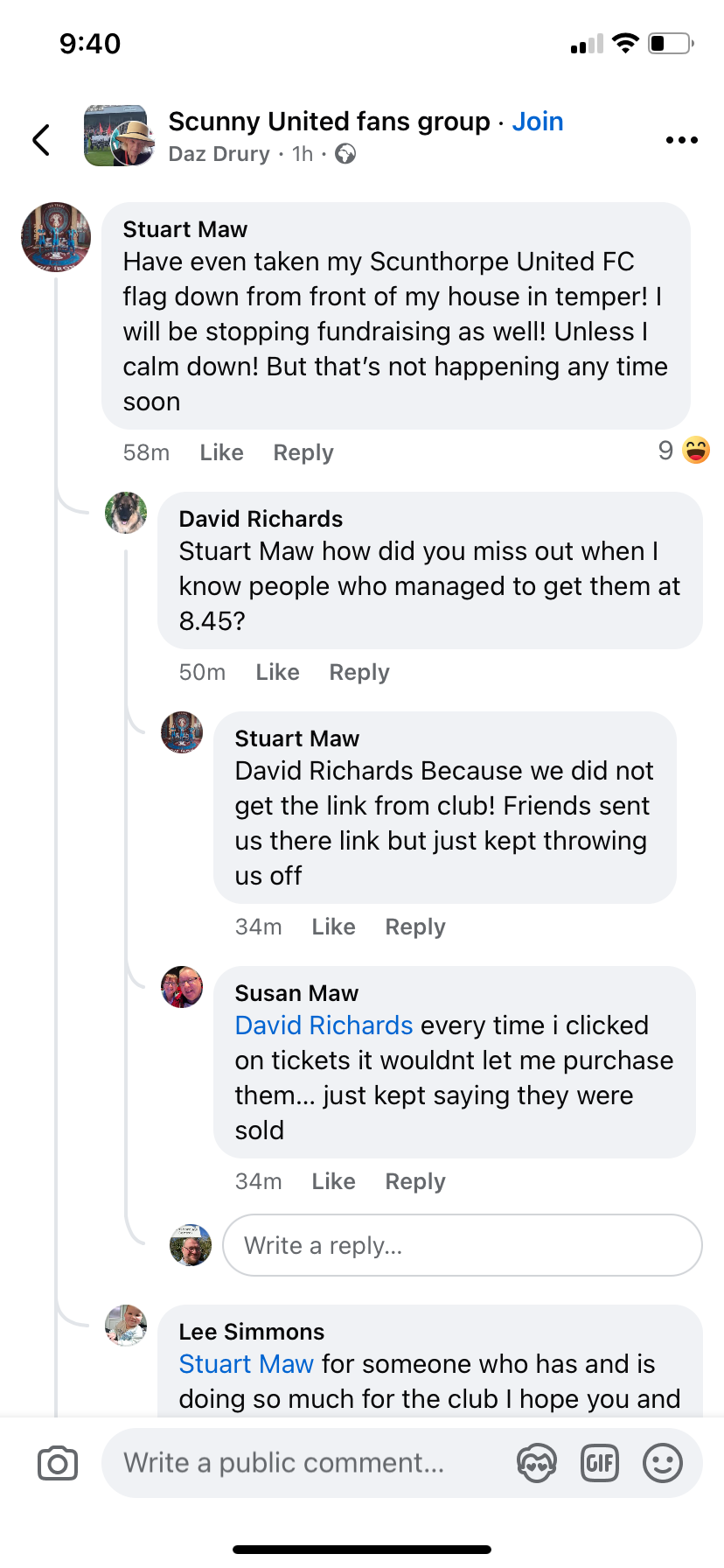Open Susan Maw's profile picture
Image resolution: width=724 pixels, height=1568 pixels.
tap(182, 987)
